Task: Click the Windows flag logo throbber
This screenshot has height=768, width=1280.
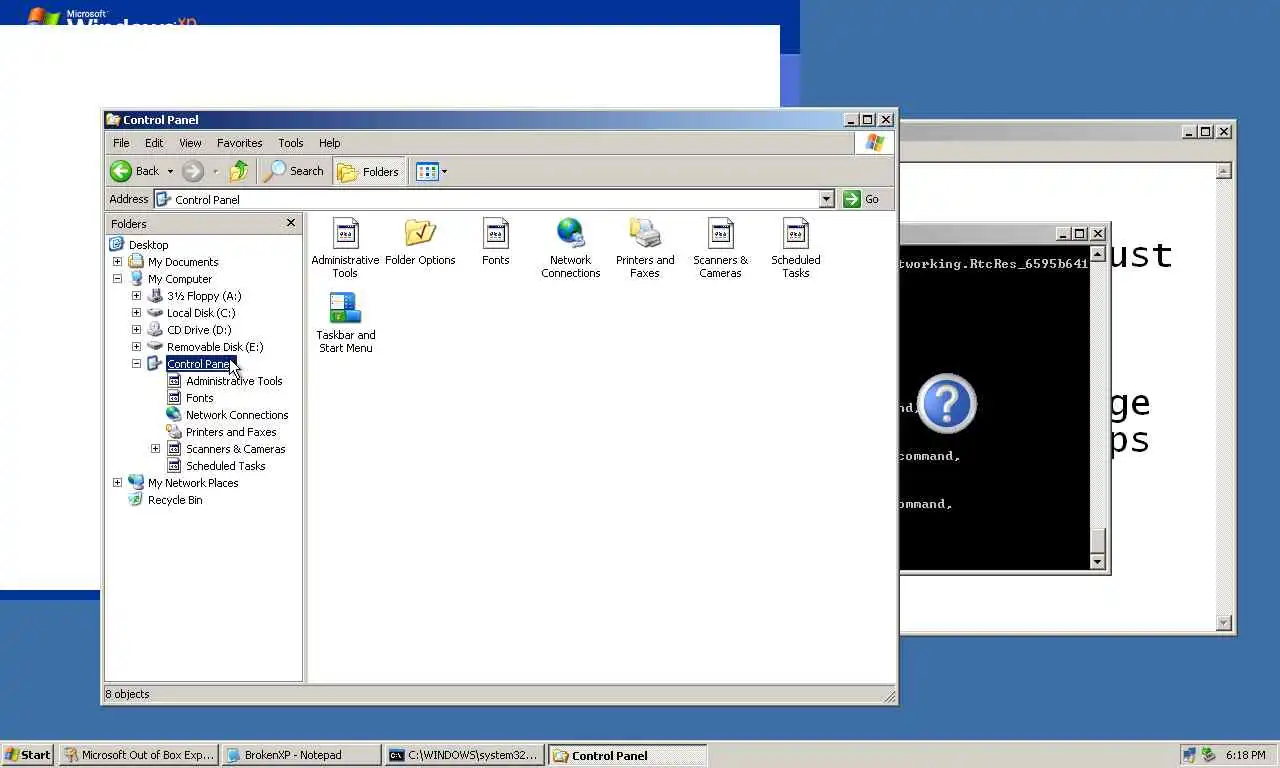Action: [875, 143]
